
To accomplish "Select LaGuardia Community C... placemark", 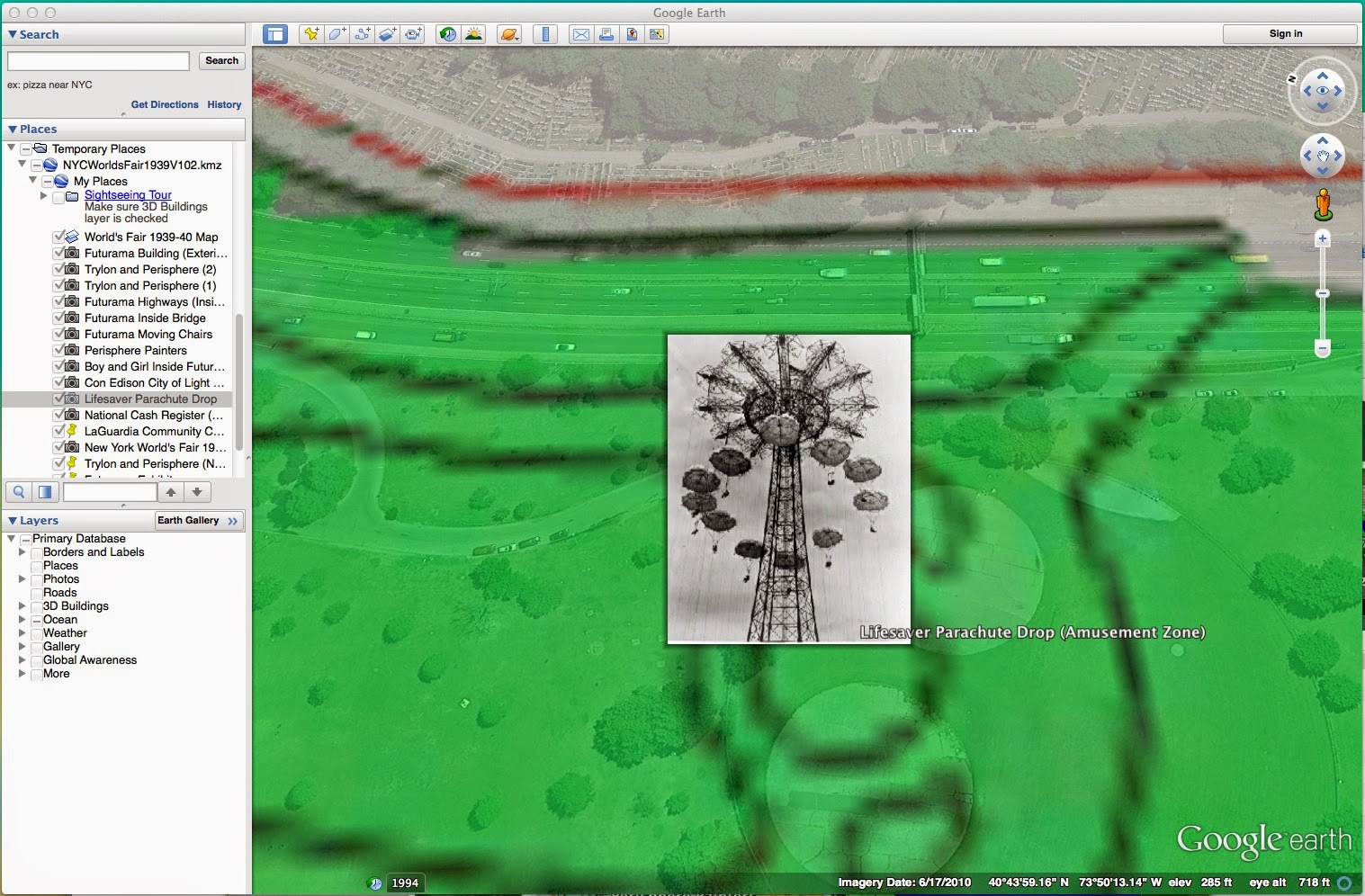I will [154, 432].
